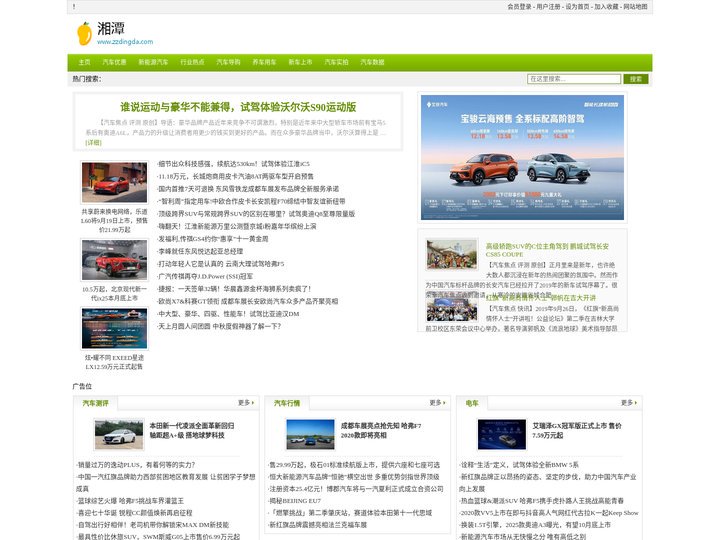Open the 汽车导购 nav item
The width and height of the screenshot is (720, 540).
[x=228, y=62]
